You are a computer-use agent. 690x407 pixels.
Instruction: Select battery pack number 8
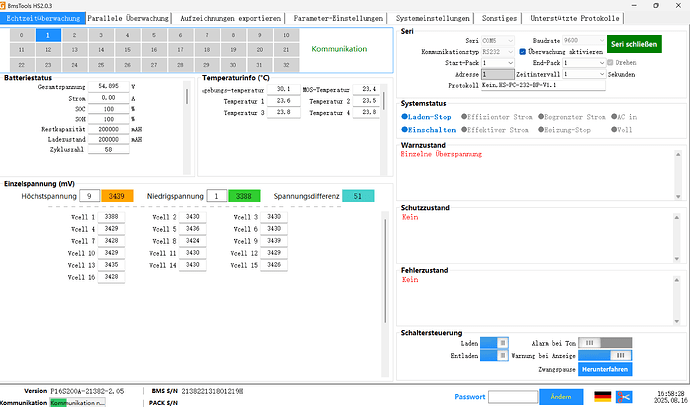click(x=233, y=35)
